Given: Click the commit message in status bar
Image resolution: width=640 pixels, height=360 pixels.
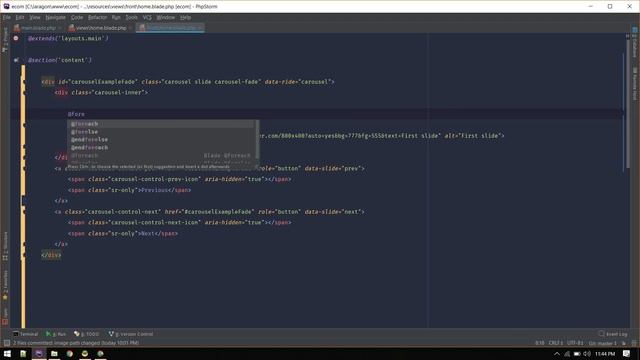Looking at the screenshot, I should click(x=76, y=343).
